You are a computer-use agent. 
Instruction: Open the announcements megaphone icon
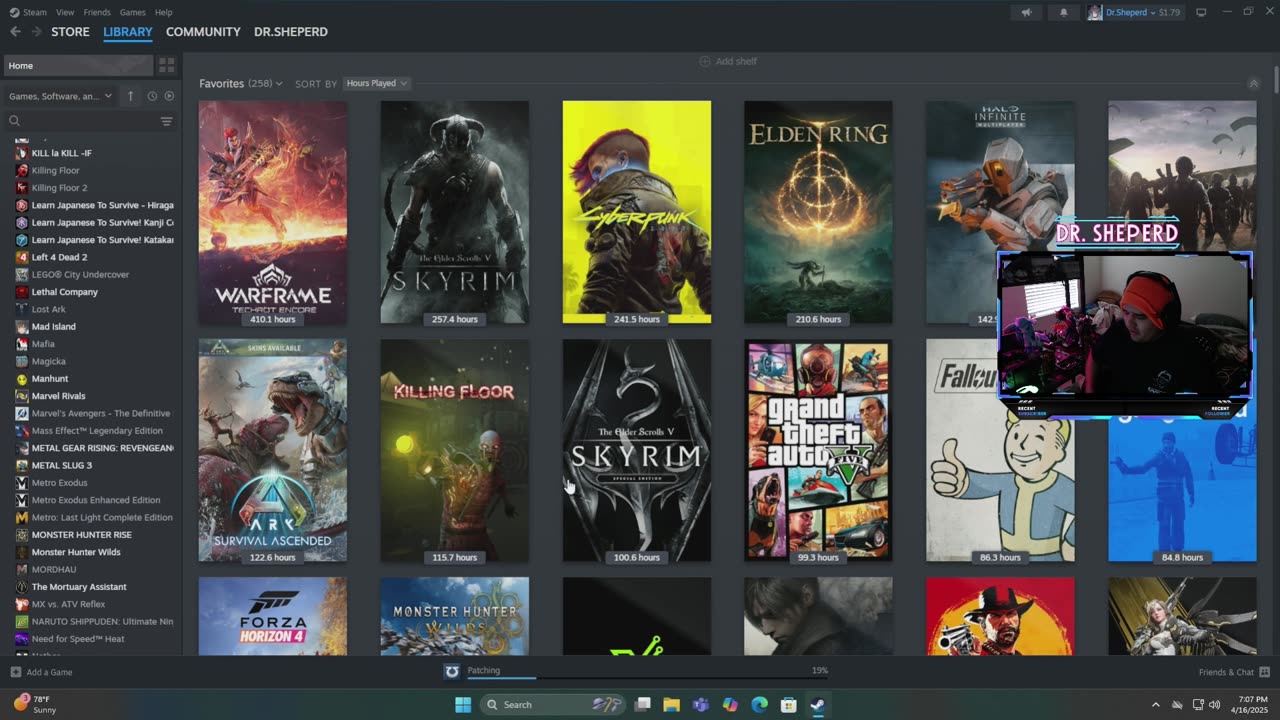[1026, 12]
